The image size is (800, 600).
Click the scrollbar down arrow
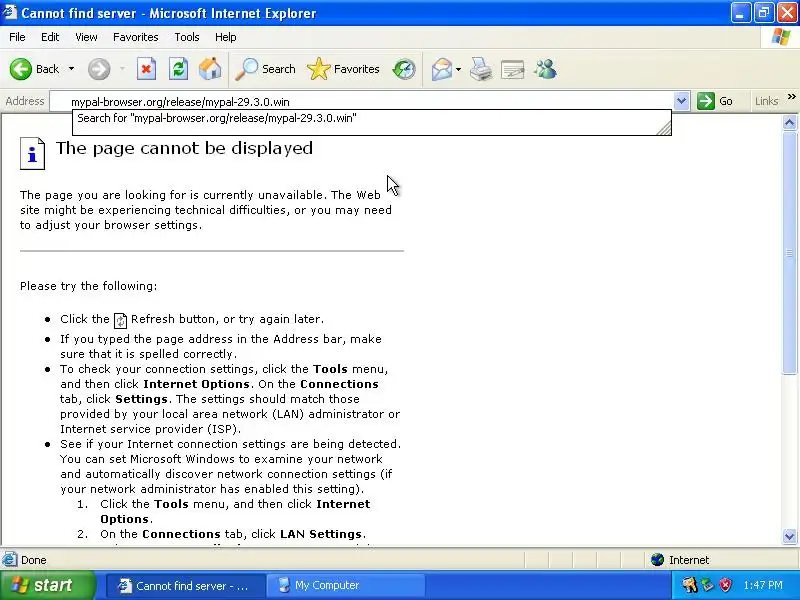789,536
